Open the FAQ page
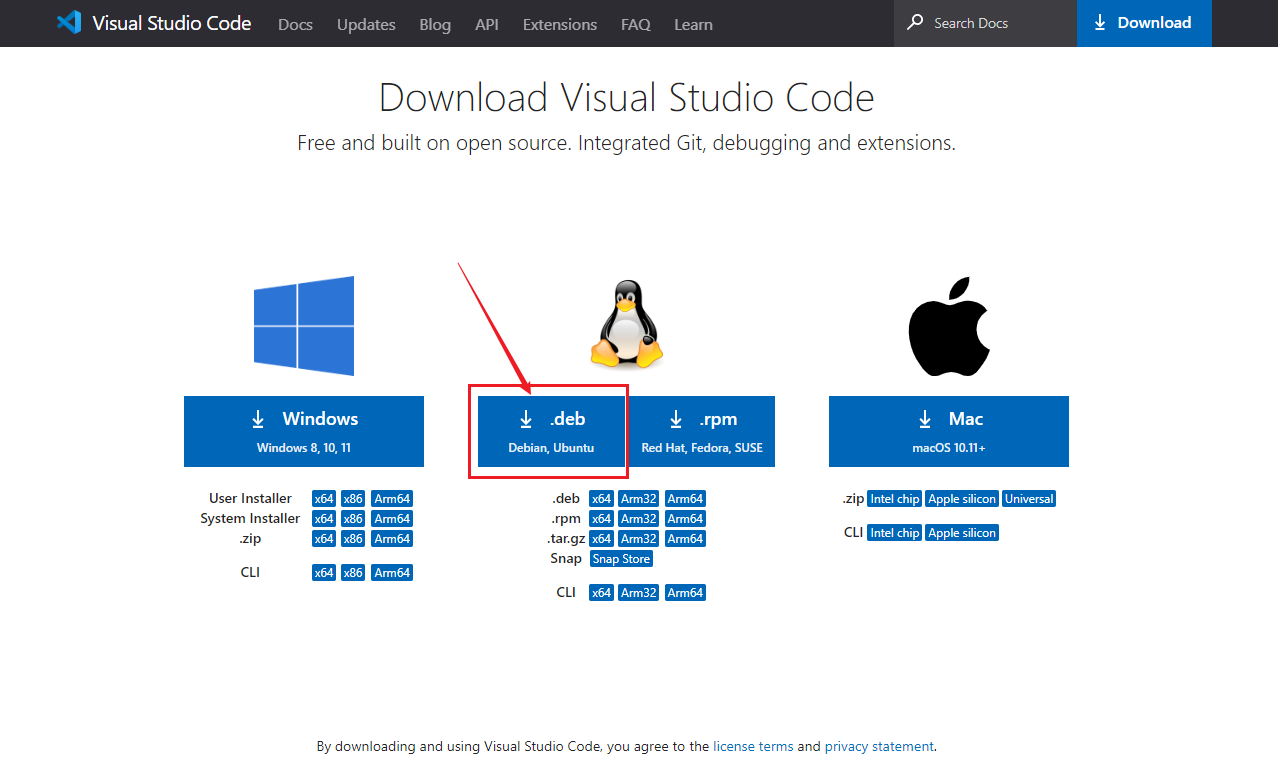This screenshot has height=770, width=1278. [x=635, y=24]
